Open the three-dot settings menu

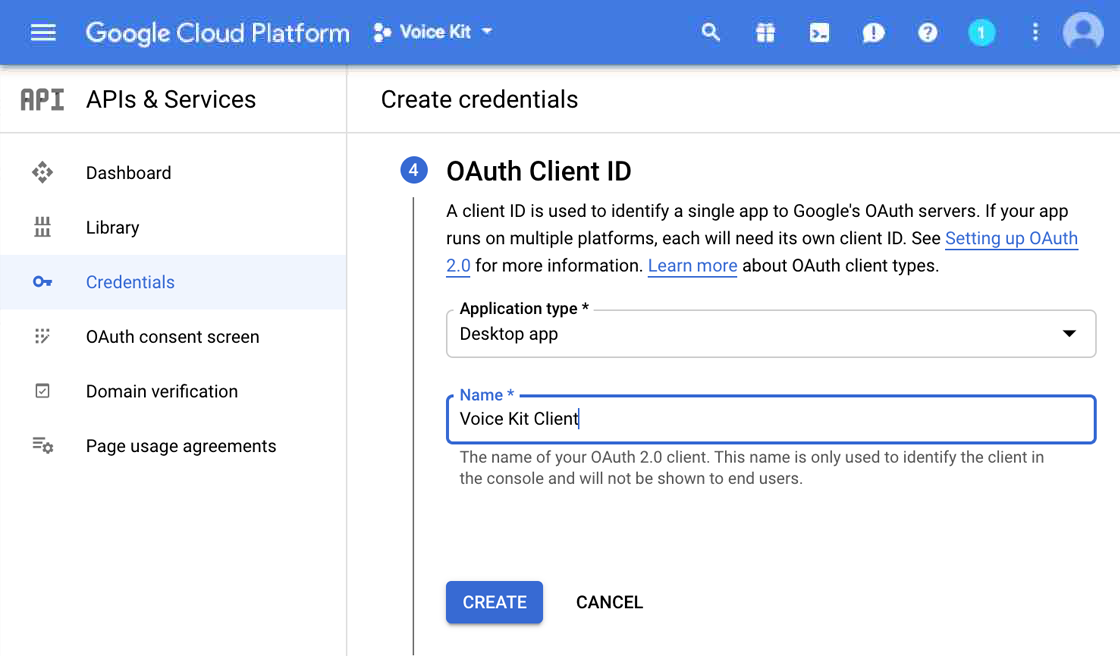[1035, 32]
